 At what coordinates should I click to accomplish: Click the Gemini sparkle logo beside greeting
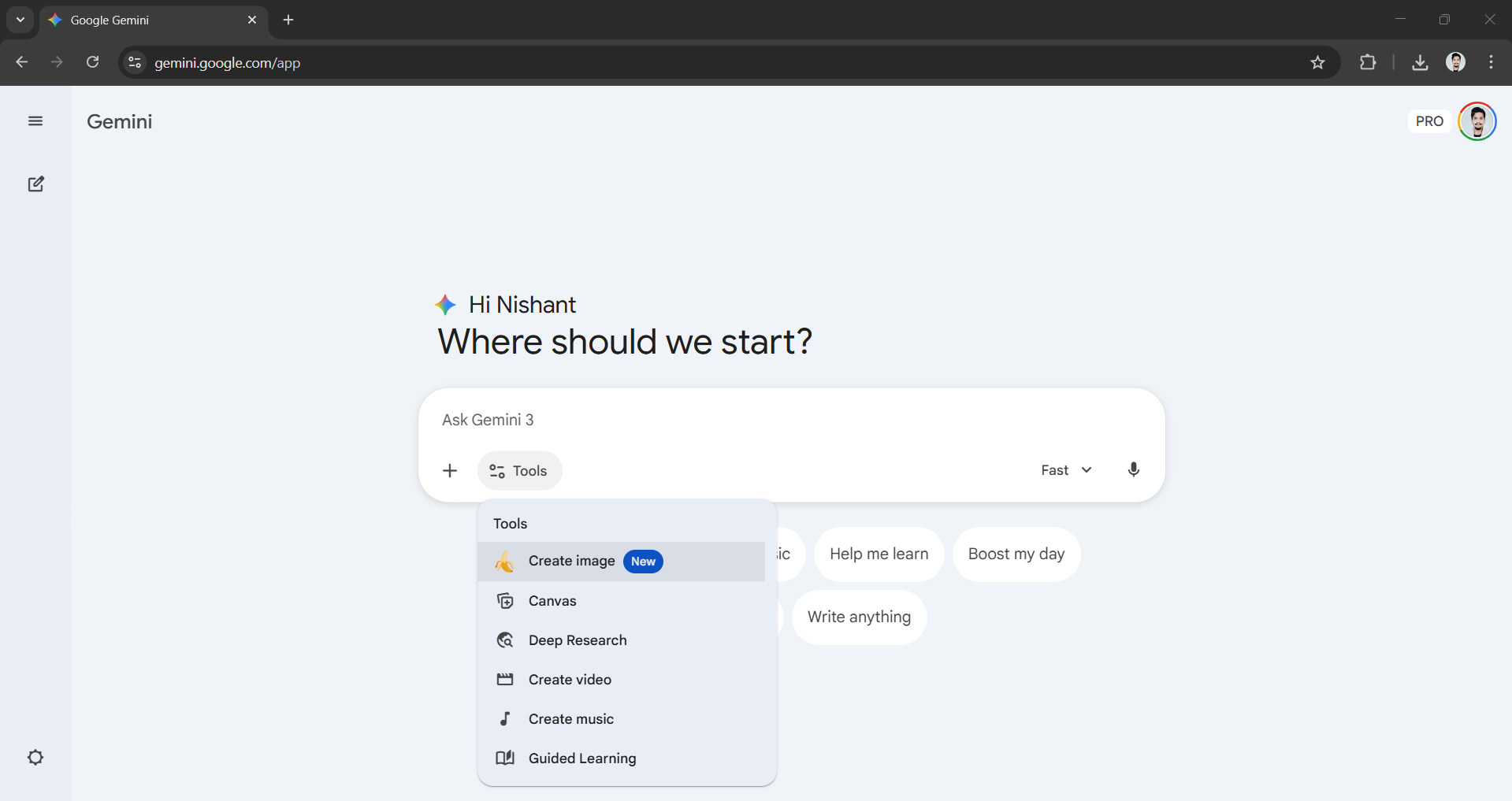pos(445,305)
